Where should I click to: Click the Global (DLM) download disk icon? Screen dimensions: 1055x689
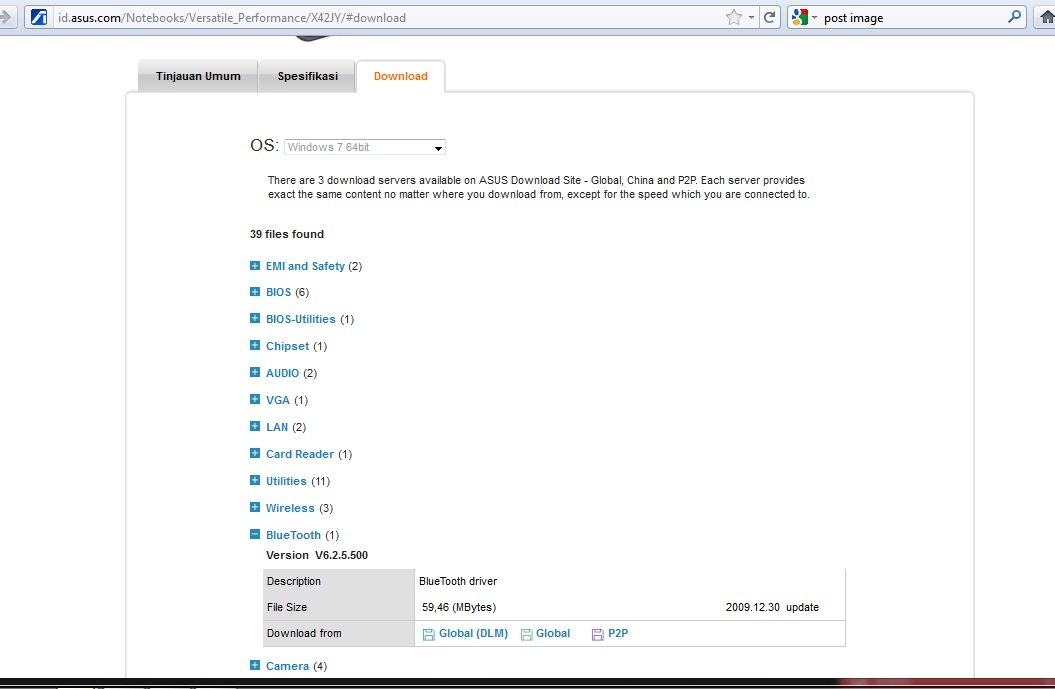click(x=429, y=634)
